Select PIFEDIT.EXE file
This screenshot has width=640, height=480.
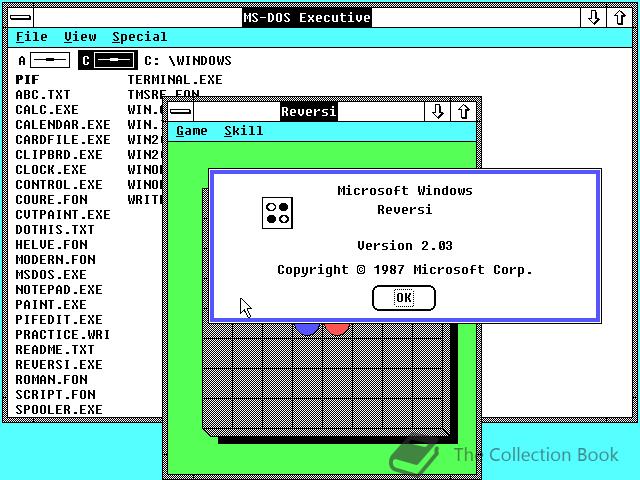tap(59, 320)
